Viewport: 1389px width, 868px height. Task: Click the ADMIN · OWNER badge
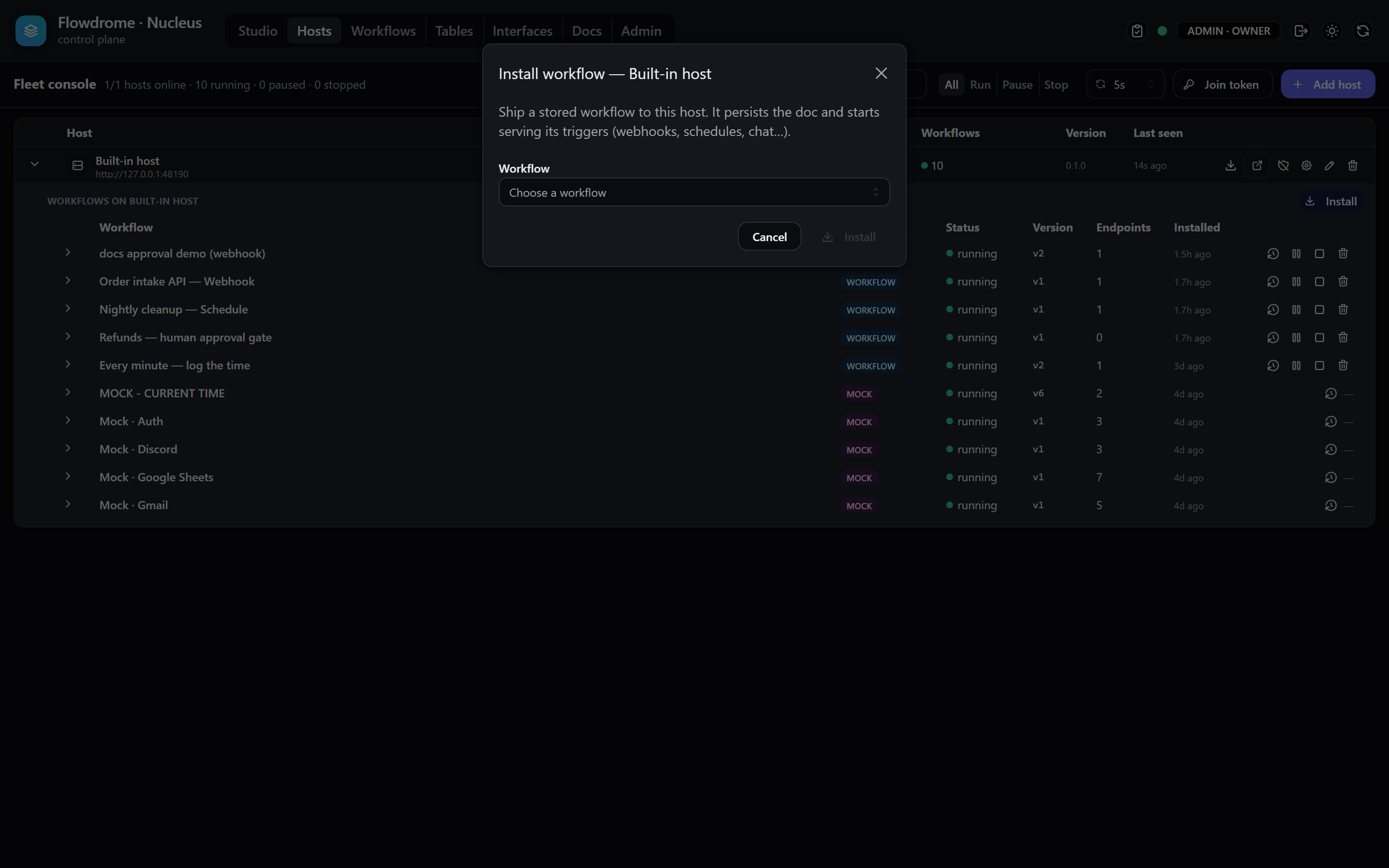(1228, 31)
